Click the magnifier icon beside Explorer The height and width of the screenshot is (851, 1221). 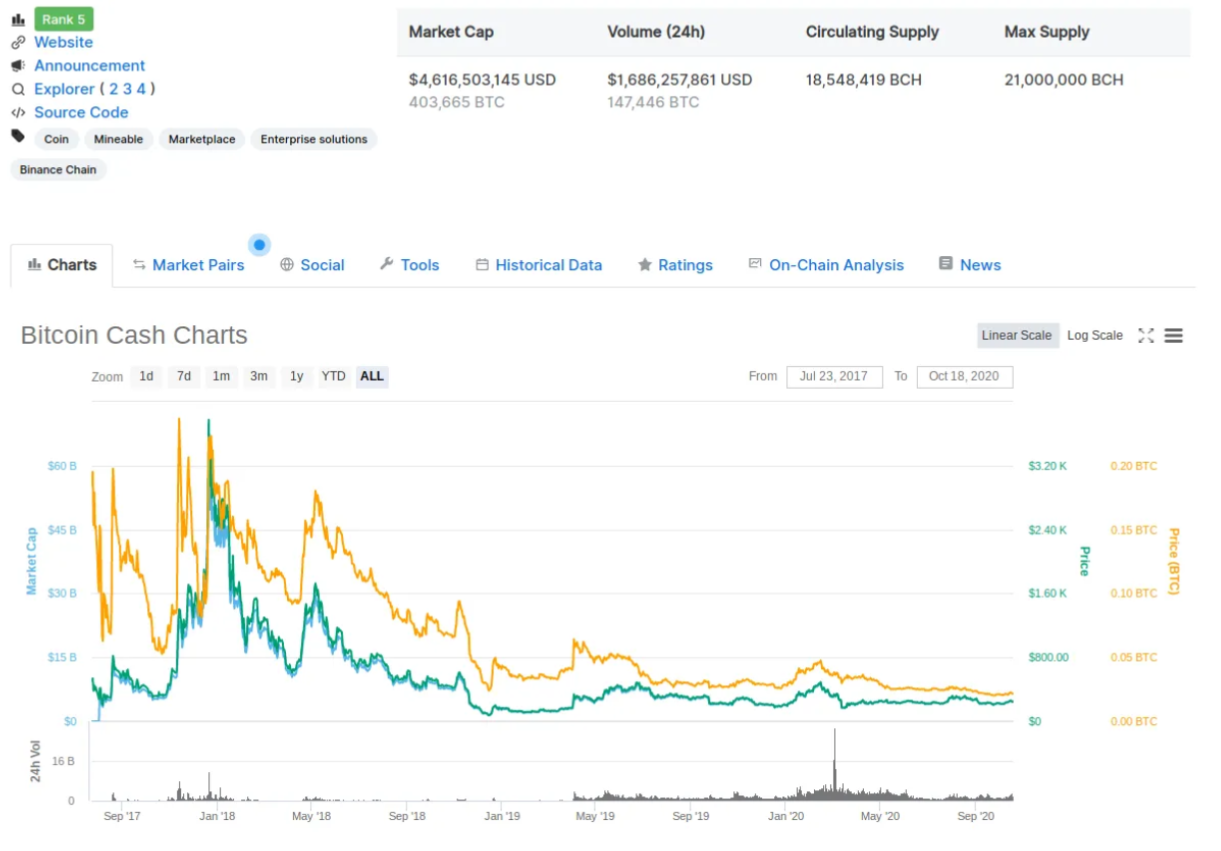point(18,89)
